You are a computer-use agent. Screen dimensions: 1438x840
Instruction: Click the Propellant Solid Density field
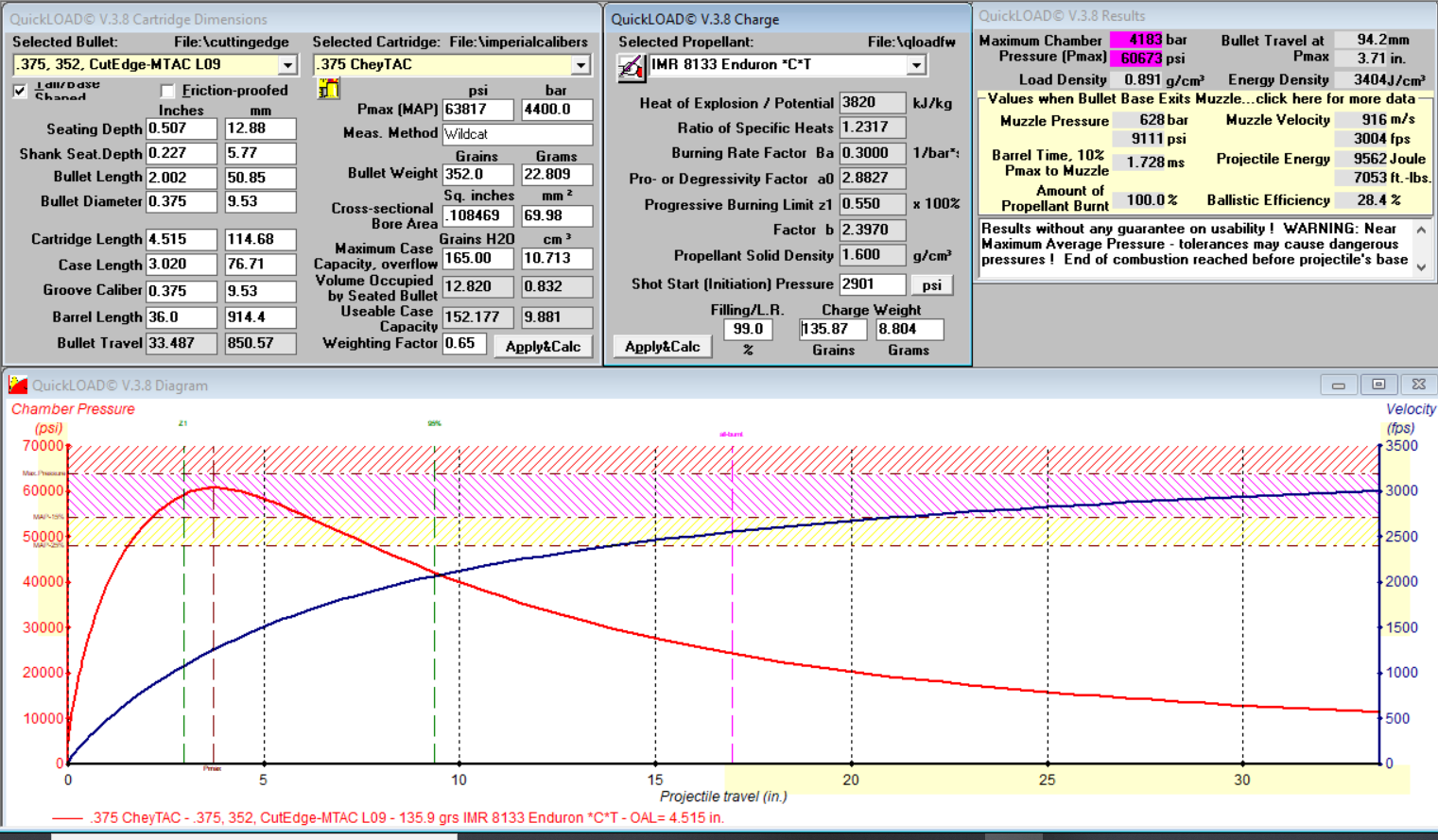coord(872,255)
